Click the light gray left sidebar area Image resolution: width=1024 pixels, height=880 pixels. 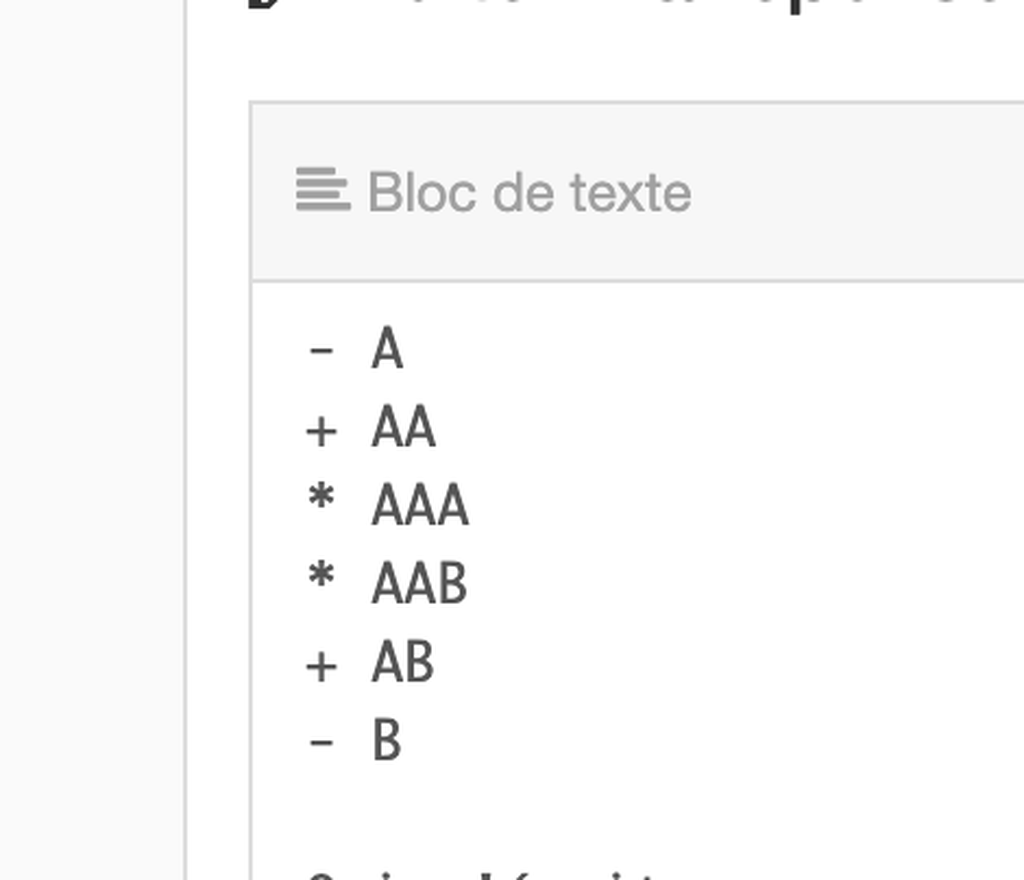92,440
